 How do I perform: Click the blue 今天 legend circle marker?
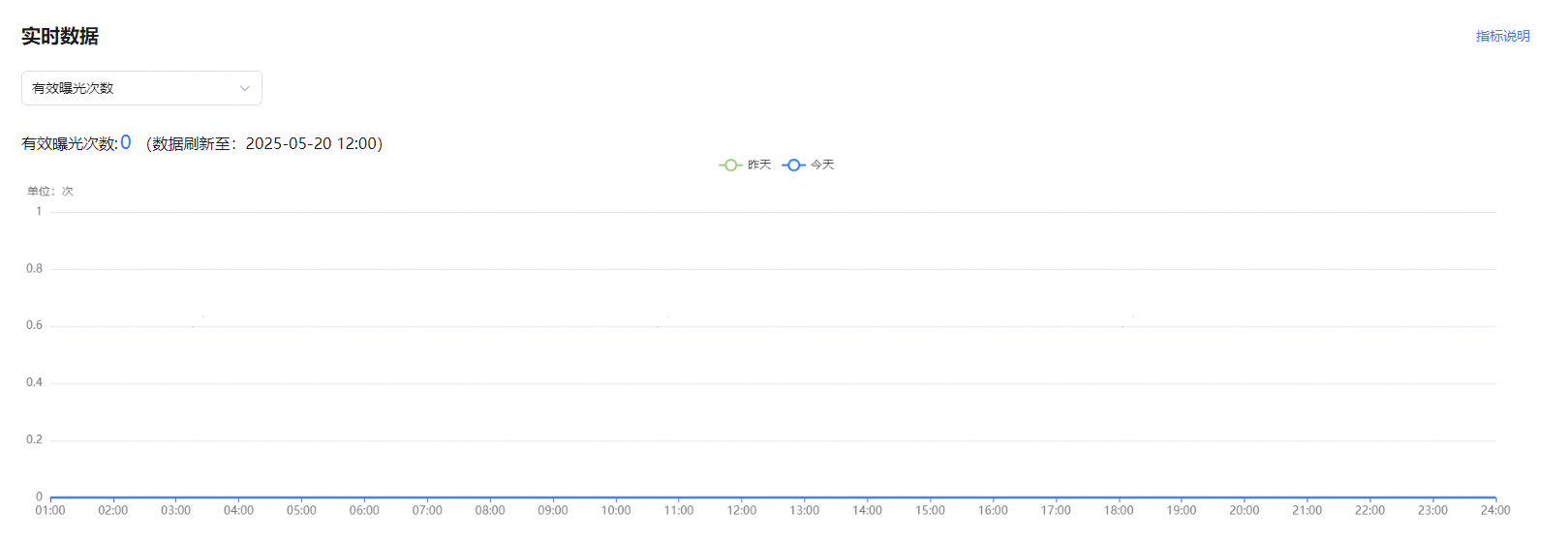coord(793,165)
